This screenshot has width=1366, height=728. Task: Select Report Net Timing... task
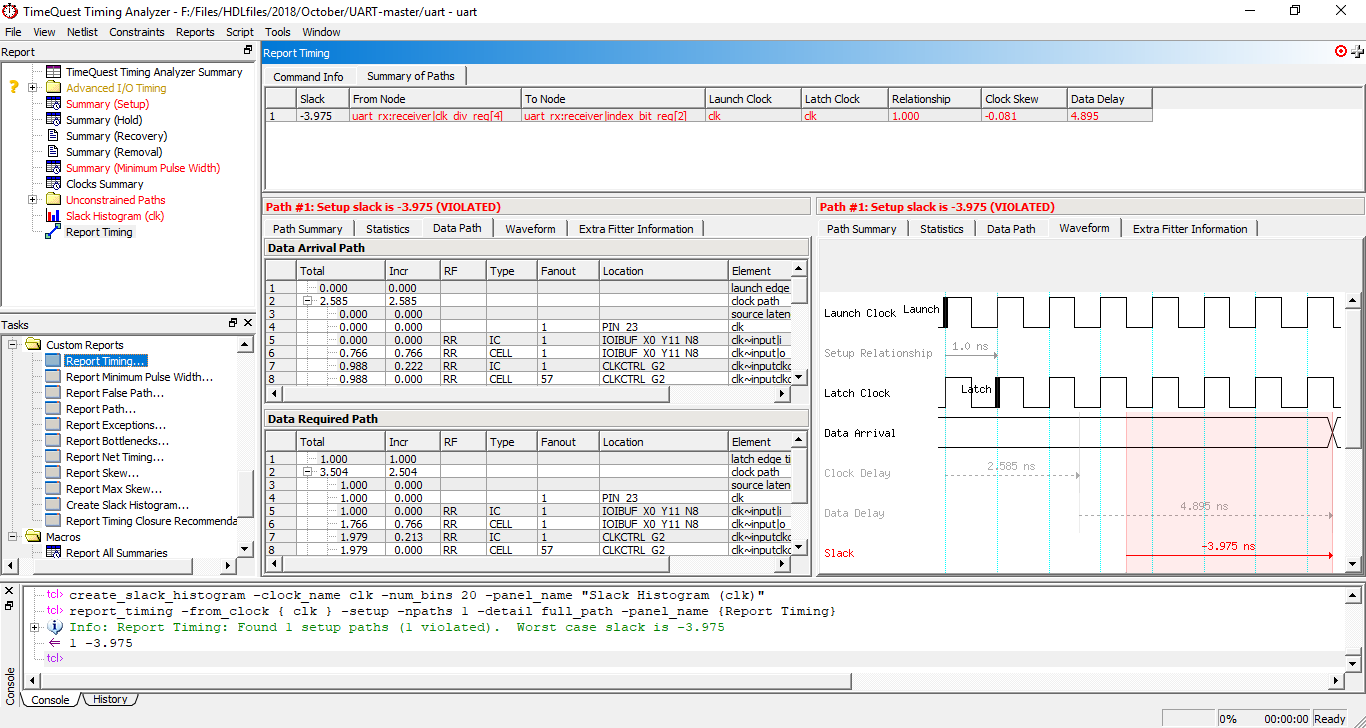pyautogui.click(x=115, y=457)
